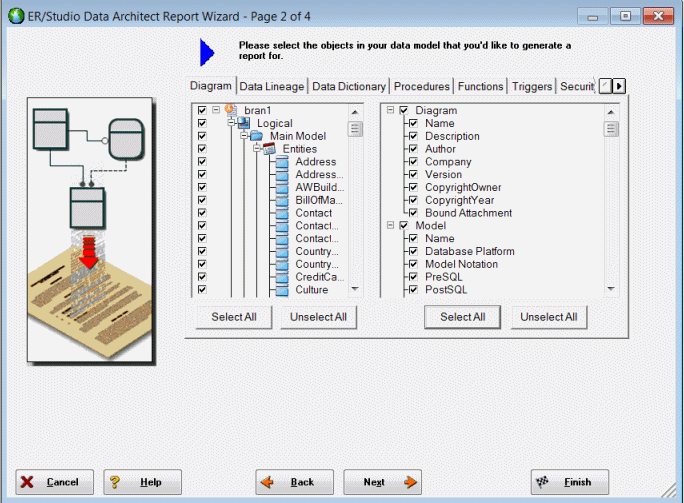
Task: Click the CreditCa... entity icon
Action: [x=282, y=277]
